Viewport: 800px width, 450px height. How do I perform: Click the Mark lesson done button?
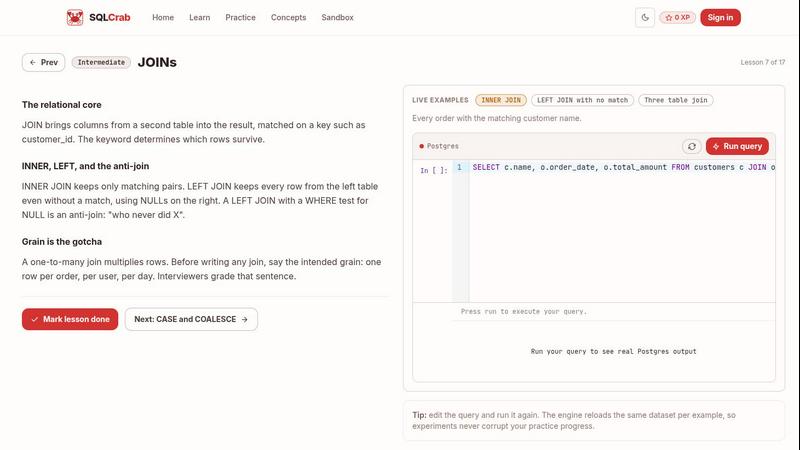click(x=70, y=319)
